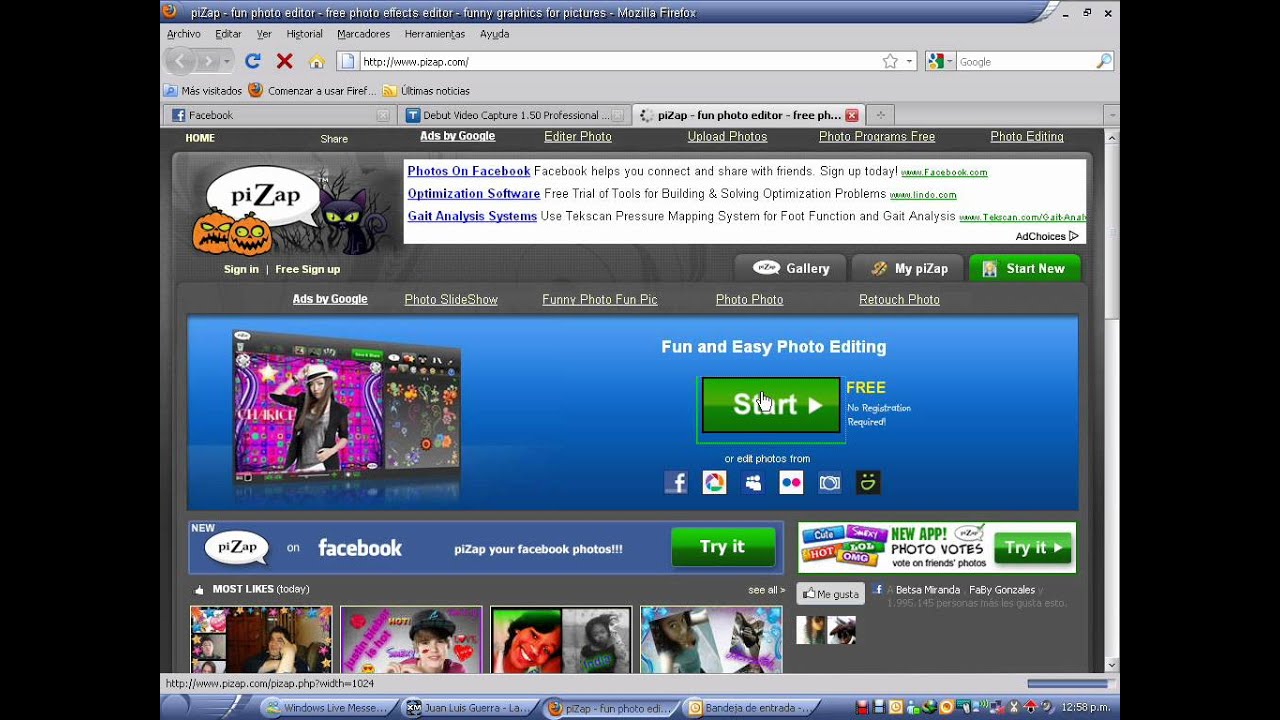Screen dimensions: 1280x720
Task: Click the see all link
Action: coord(766,590)
